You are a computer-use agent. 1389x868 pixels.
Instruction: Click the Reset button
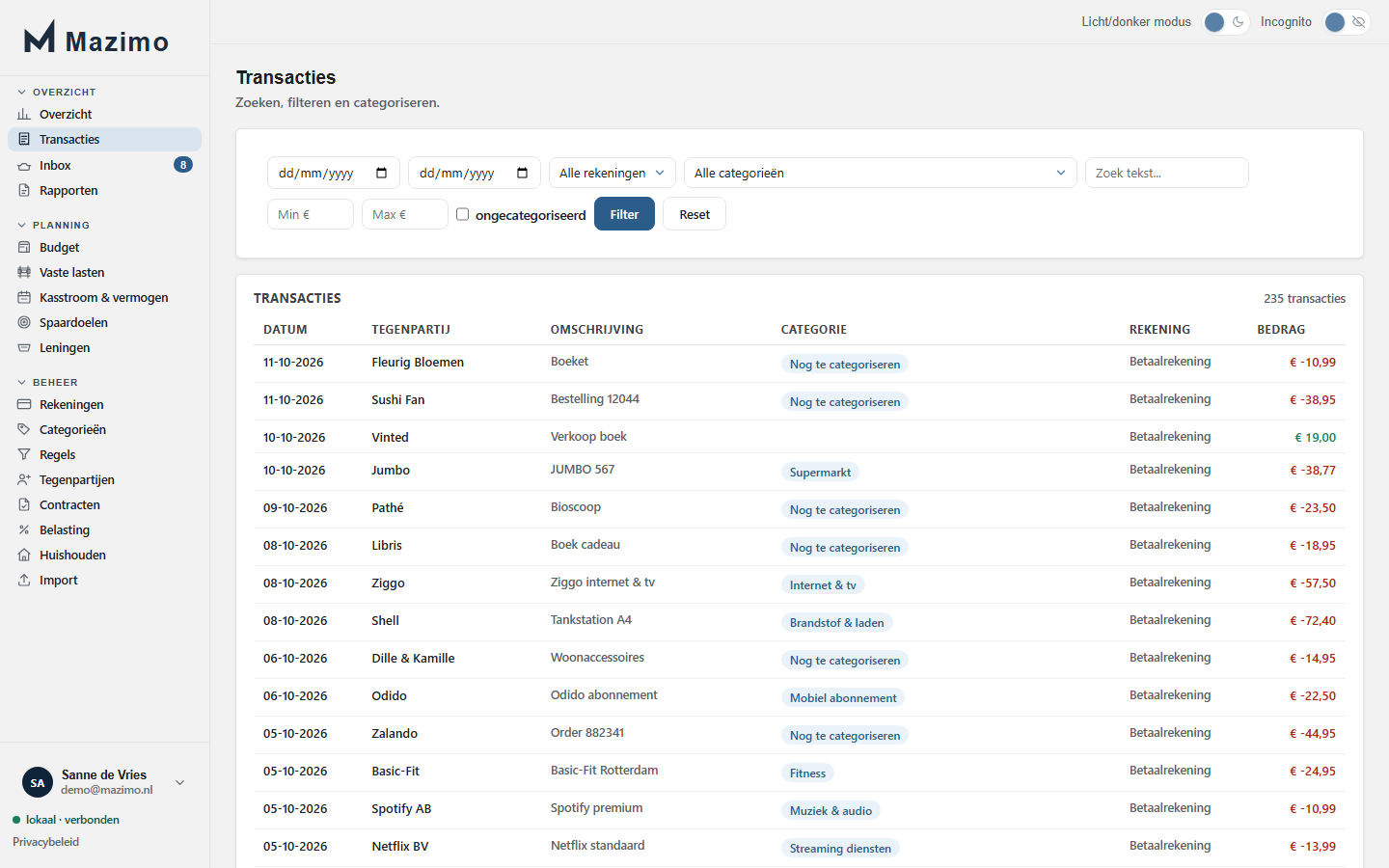pos(694,214)
